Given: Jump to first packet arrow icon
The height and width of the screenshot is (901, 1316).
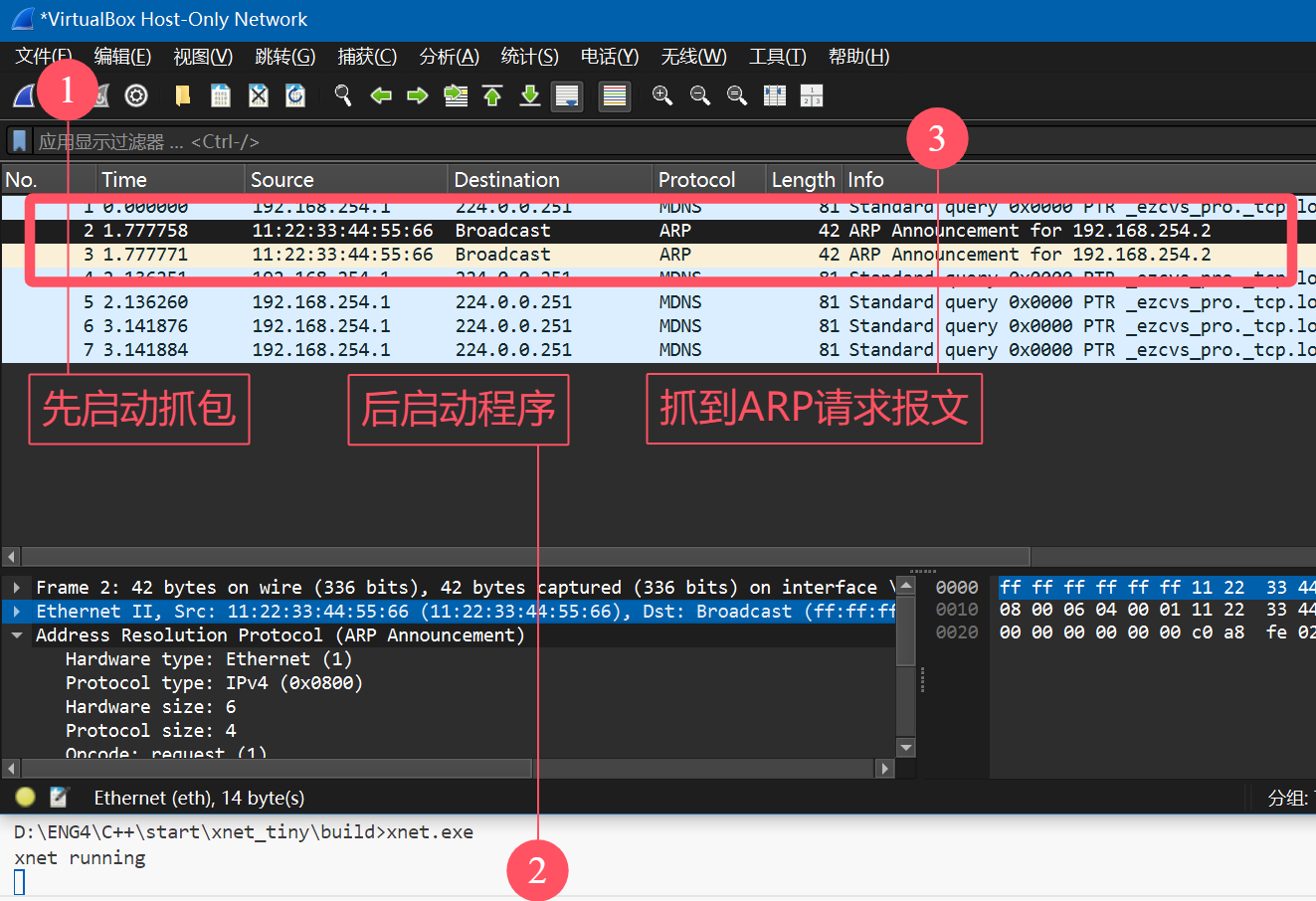Looking at the screenshot, I should pyautogui.click(x=492, y=95).
